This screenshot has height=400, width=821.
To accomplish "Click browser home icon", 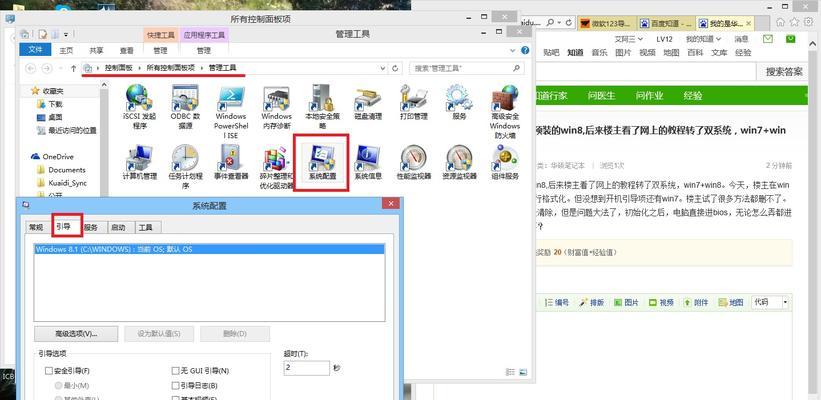I will [x=781, y=23].
